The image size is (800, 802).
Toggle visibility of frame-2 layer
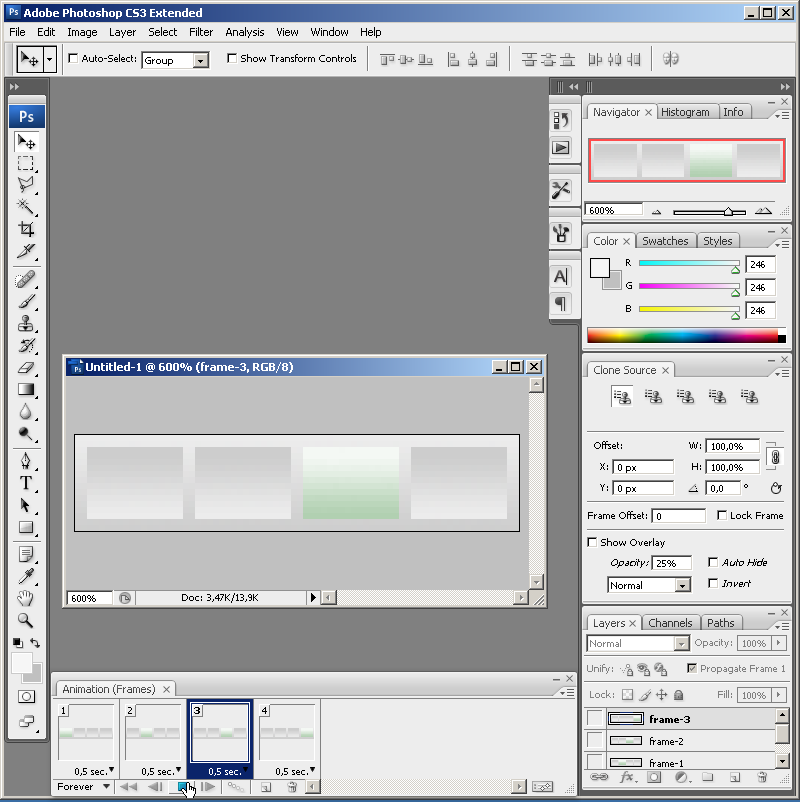point(594,741)
